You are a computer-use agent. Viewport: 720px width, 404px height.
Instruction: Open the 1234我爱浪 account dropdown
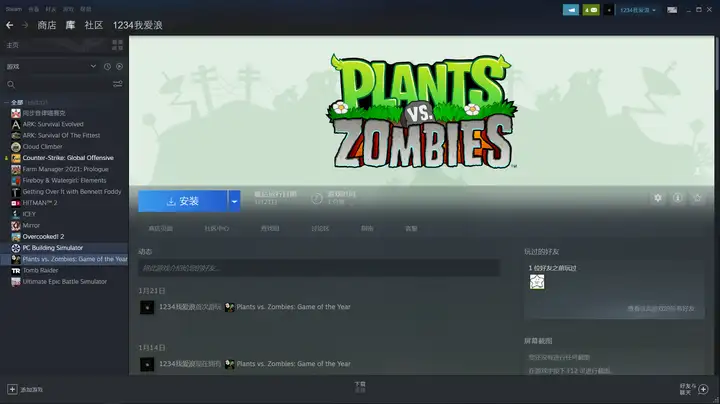point(638,10)
